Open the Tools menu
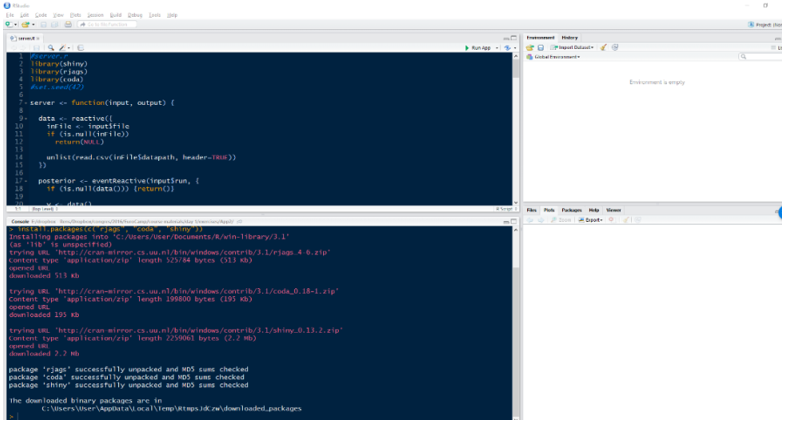Image resolution: width=786 pixels, height=422 pixels. pyautogui.click(x=155, y=15)
